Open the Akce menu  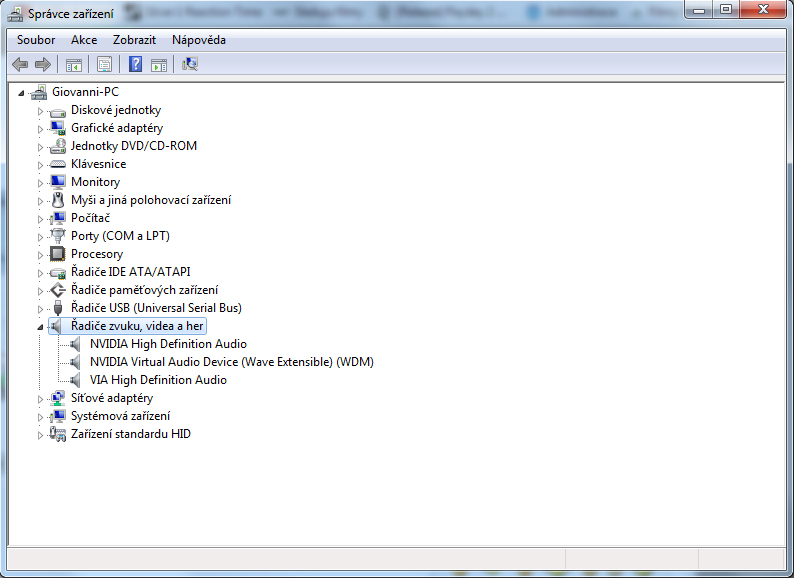click(84, 40)
